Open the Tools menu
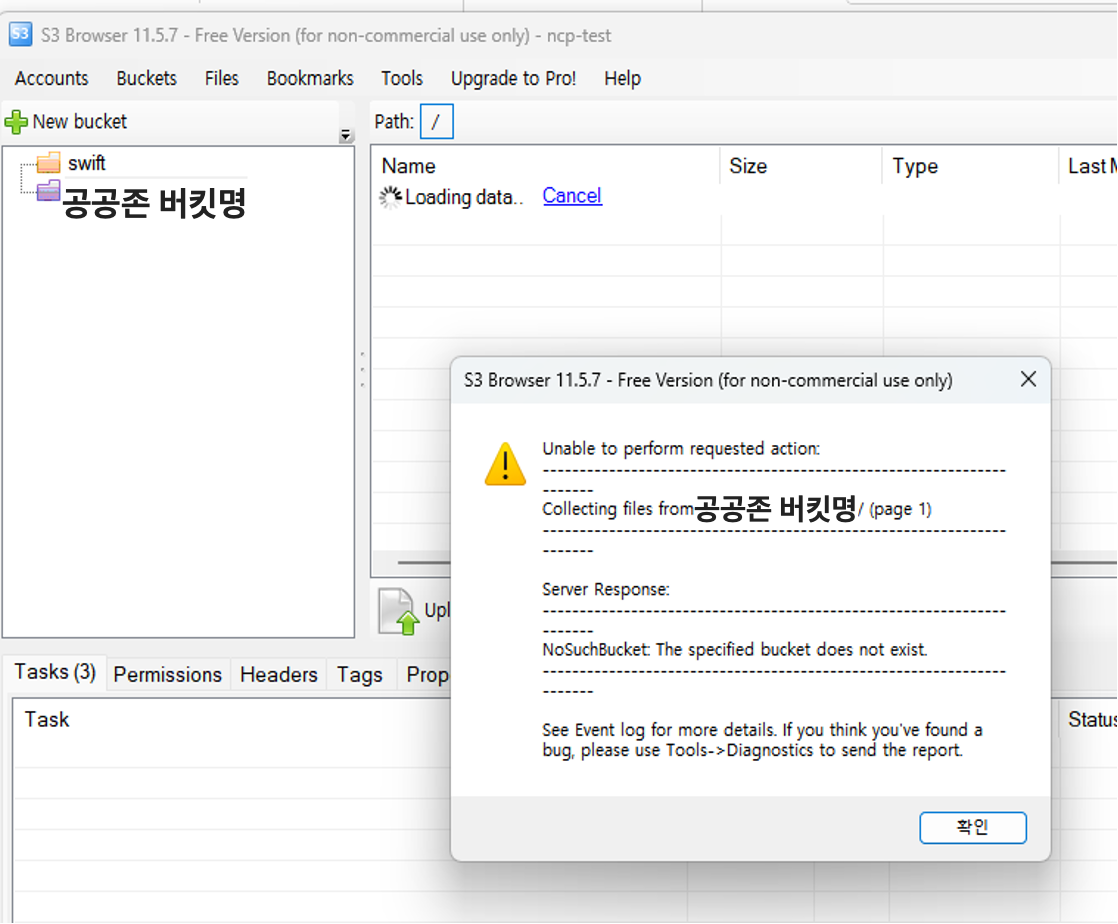Viewport: 1118px width, 924px height. [x=401, y=78]
